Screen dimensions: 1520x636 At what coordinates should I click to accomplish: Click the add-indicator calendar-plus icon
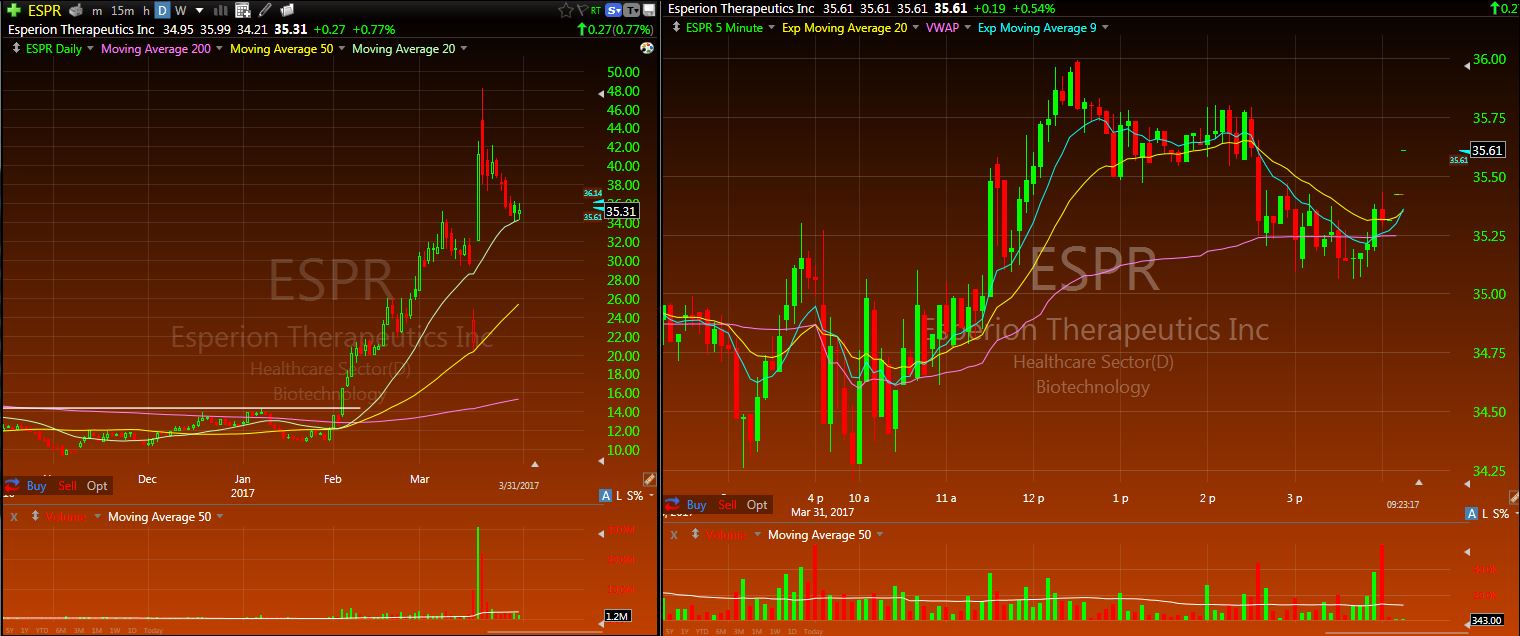[243, 10]
